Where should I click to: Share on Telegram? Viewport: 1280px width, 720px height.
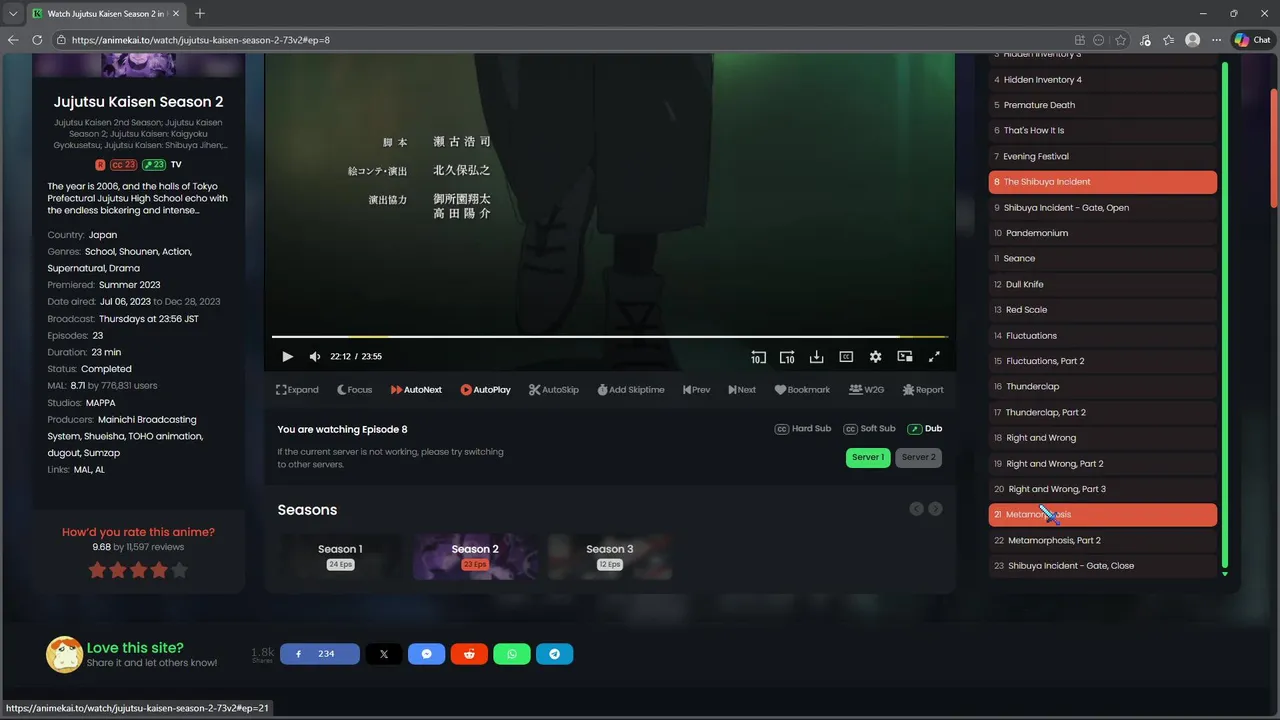555,654
